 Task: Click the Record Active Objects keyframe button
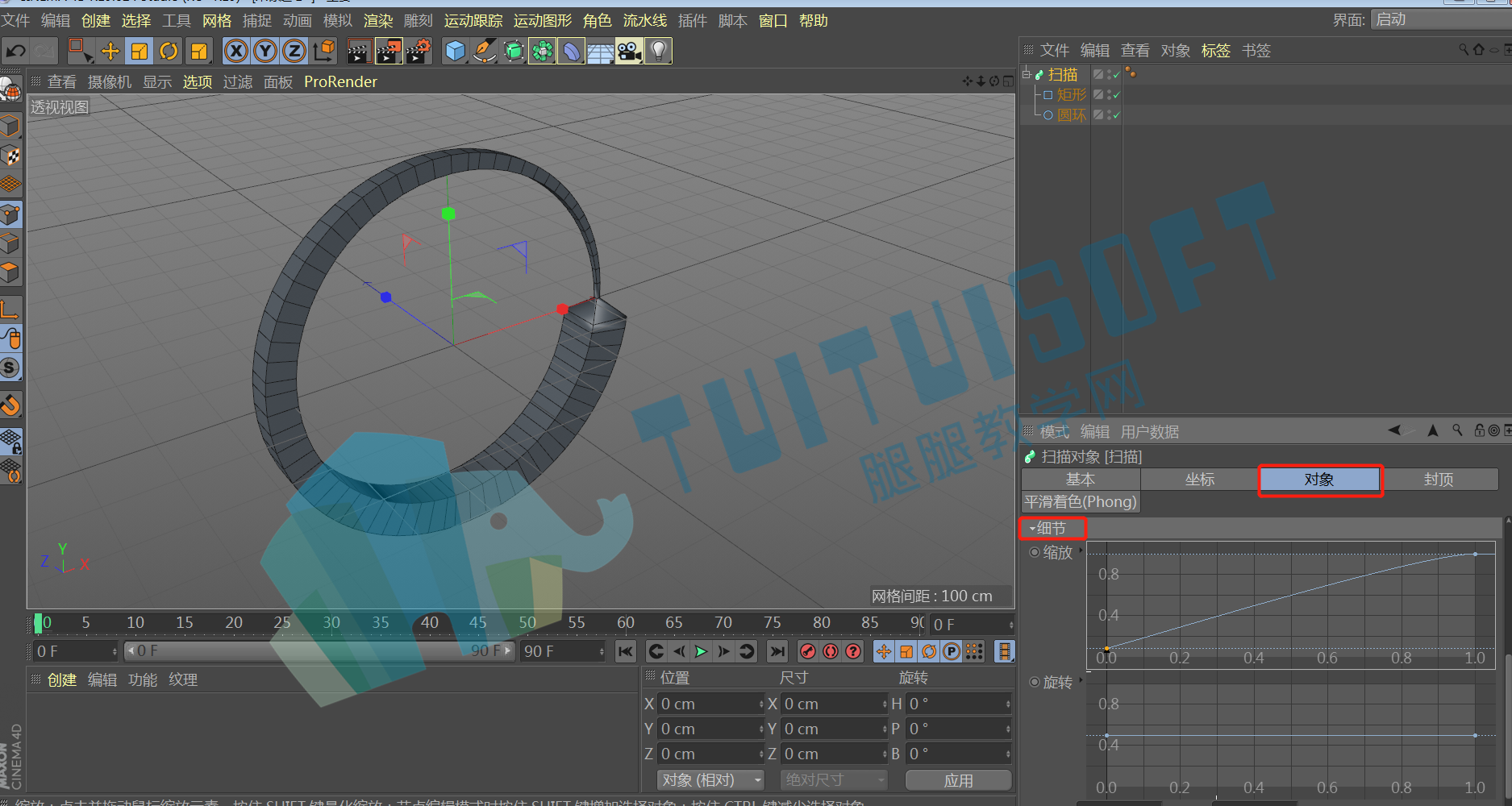pos(808,651)
